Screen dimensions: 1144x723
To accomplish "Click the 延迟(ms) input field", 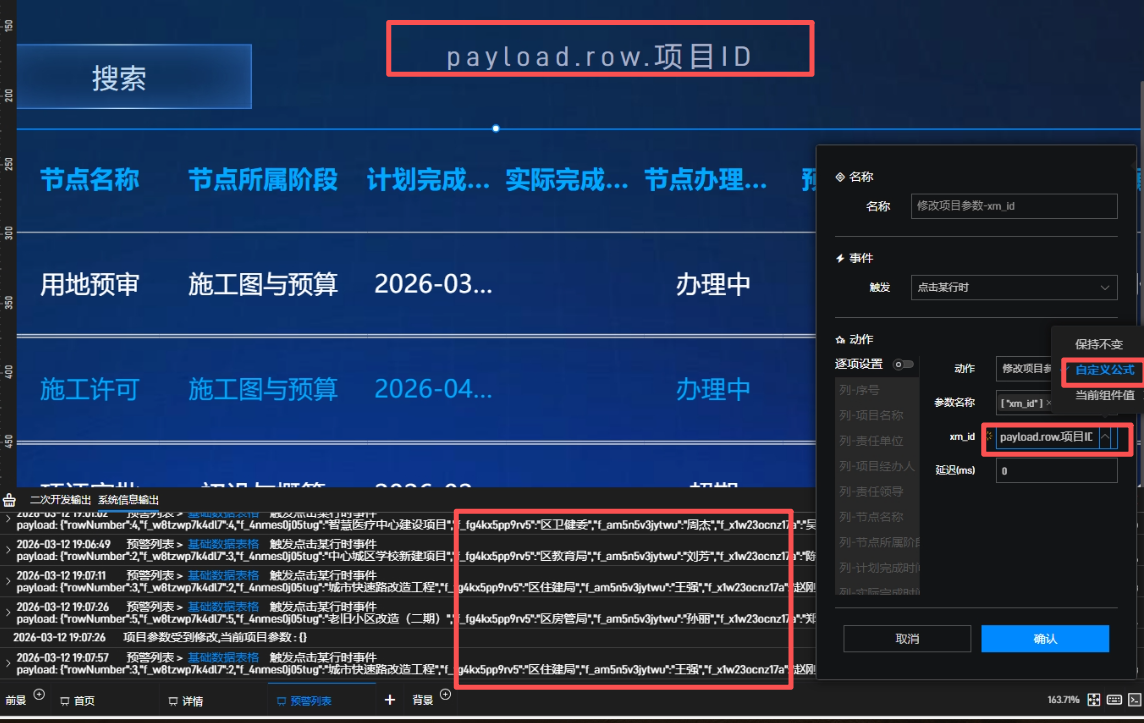I will (1055, 471).
